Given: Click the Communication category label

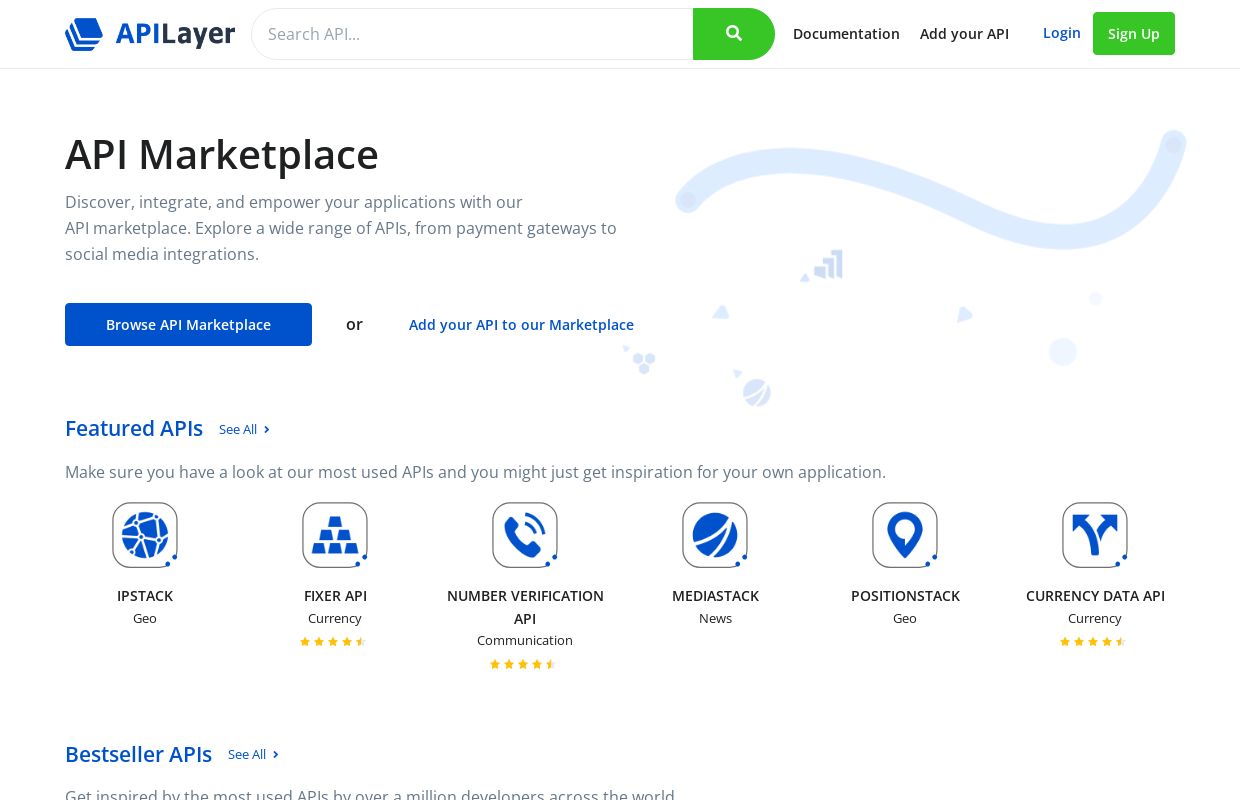Looking at the screenshot, I should click(525, 640).
